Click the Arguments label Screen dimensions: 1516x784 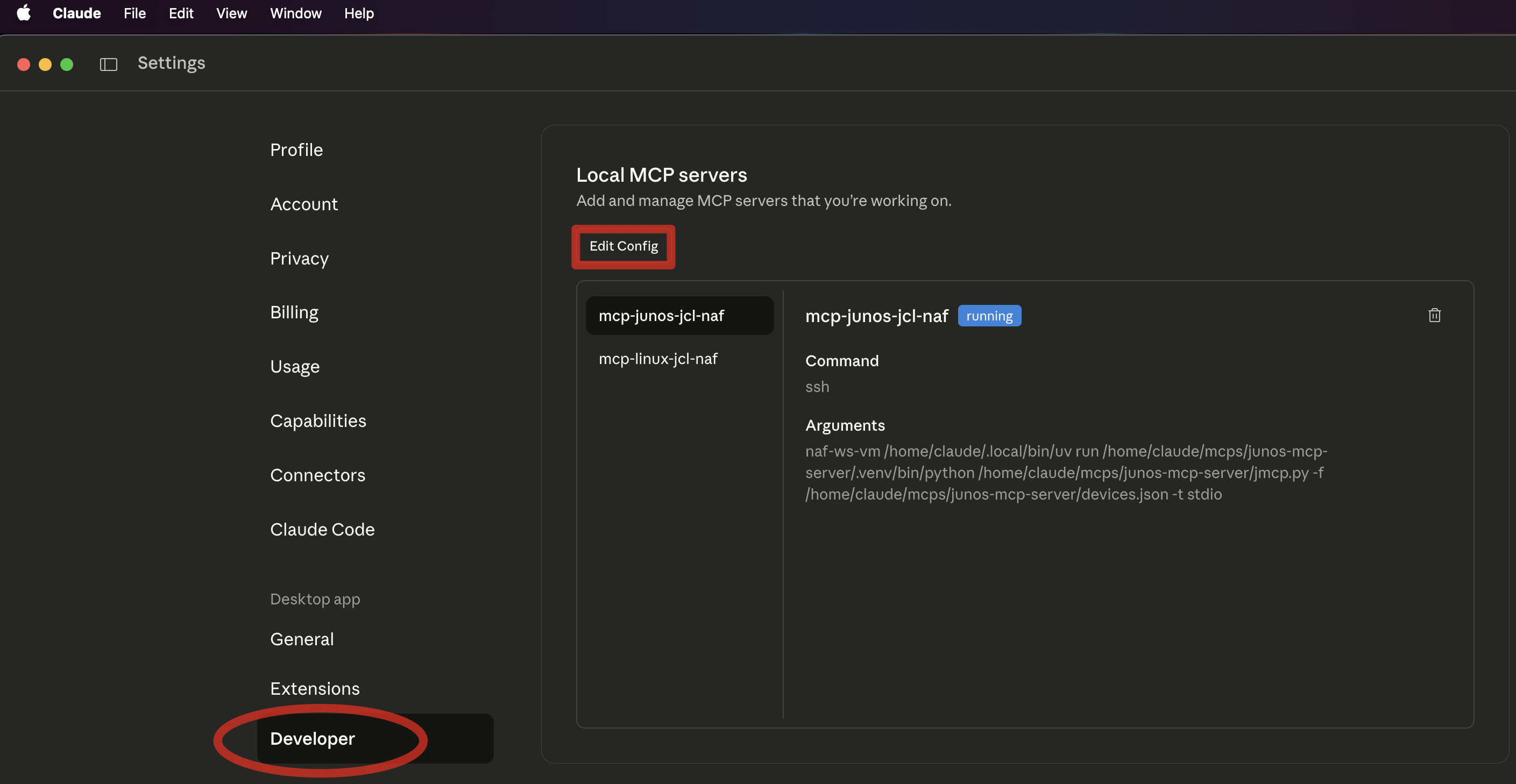pos(845,425)
